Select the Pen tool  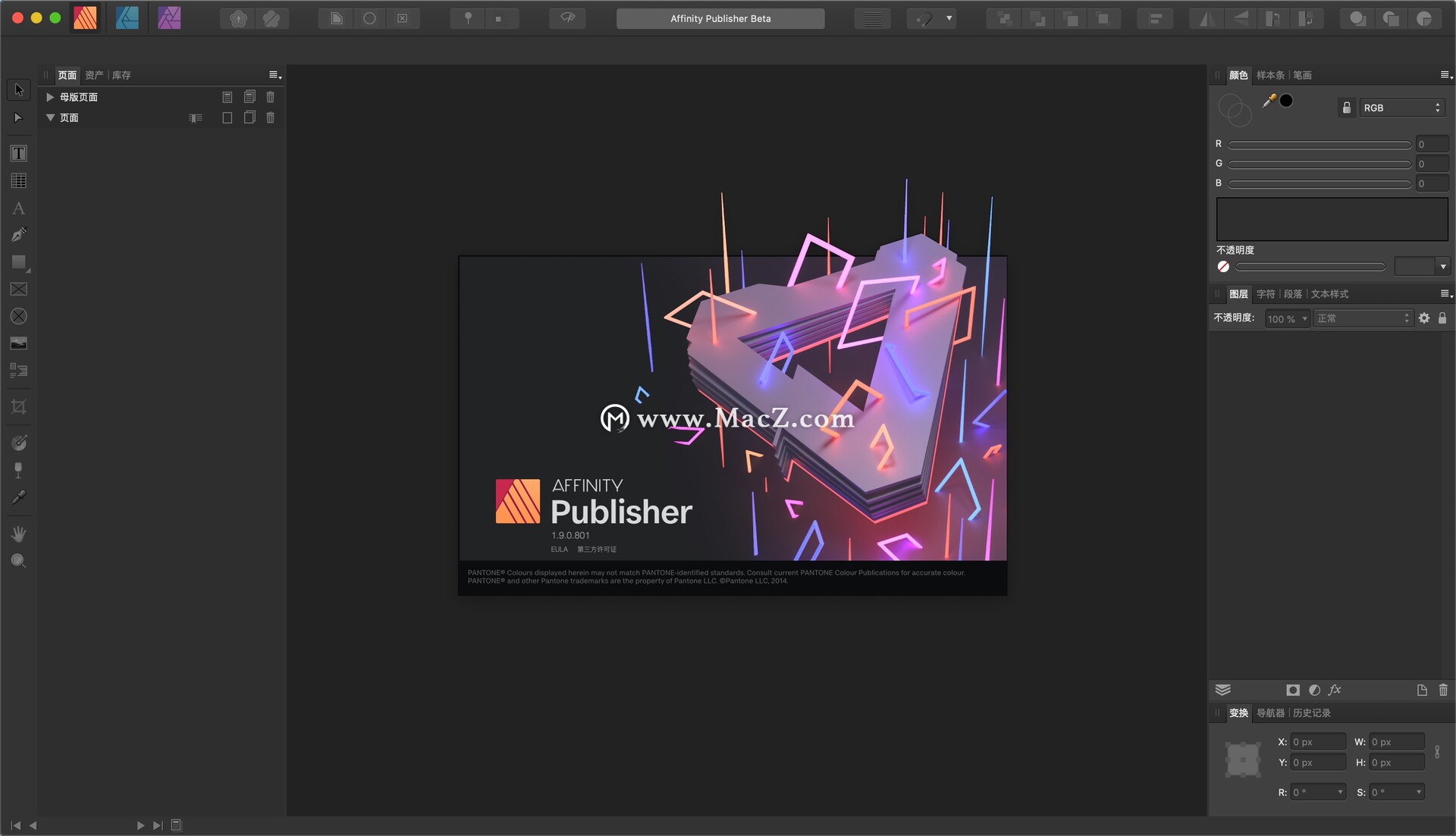click(19, 235)
